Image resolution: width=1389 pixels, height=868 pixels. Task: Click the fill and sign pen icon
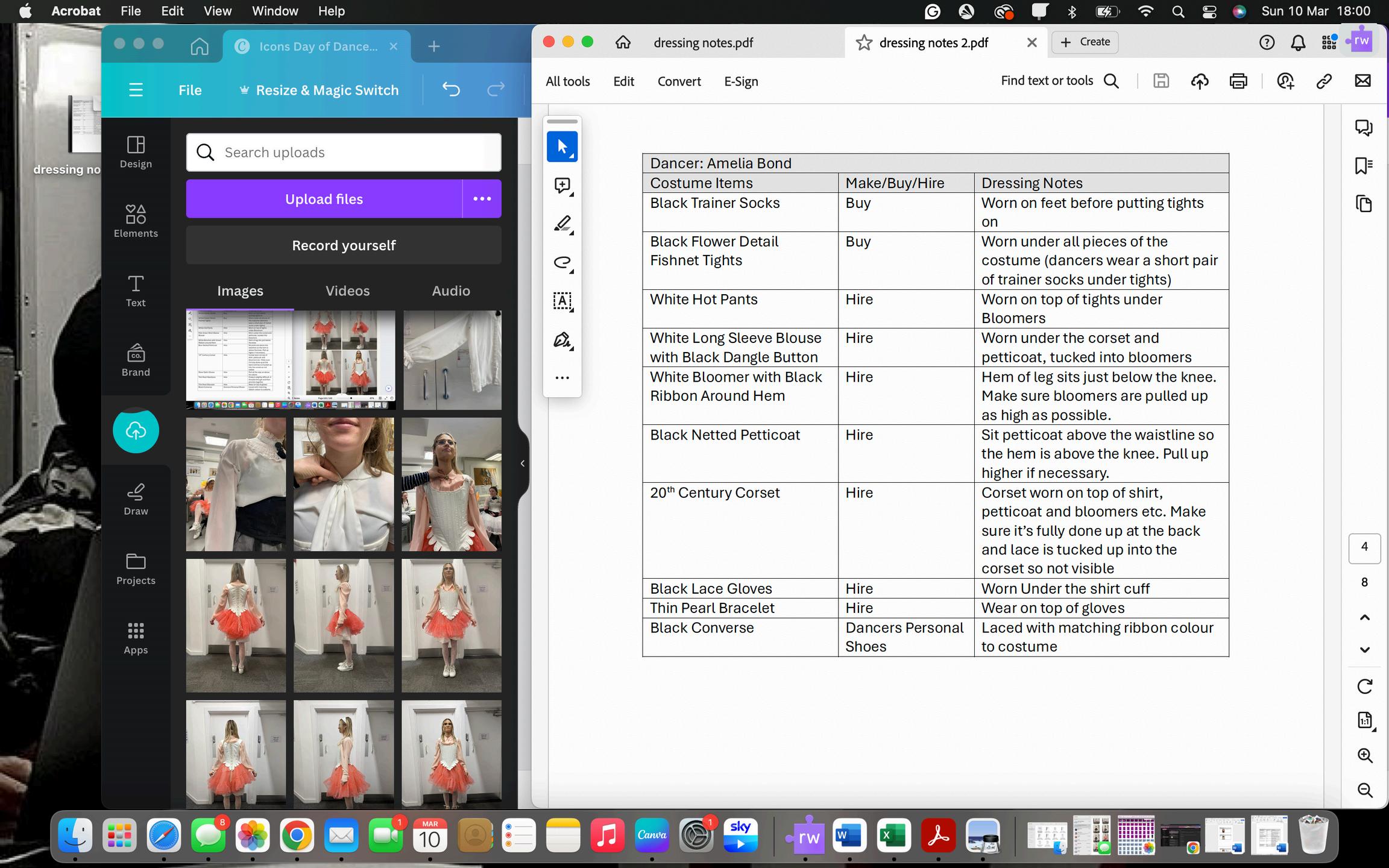[562, 340]
